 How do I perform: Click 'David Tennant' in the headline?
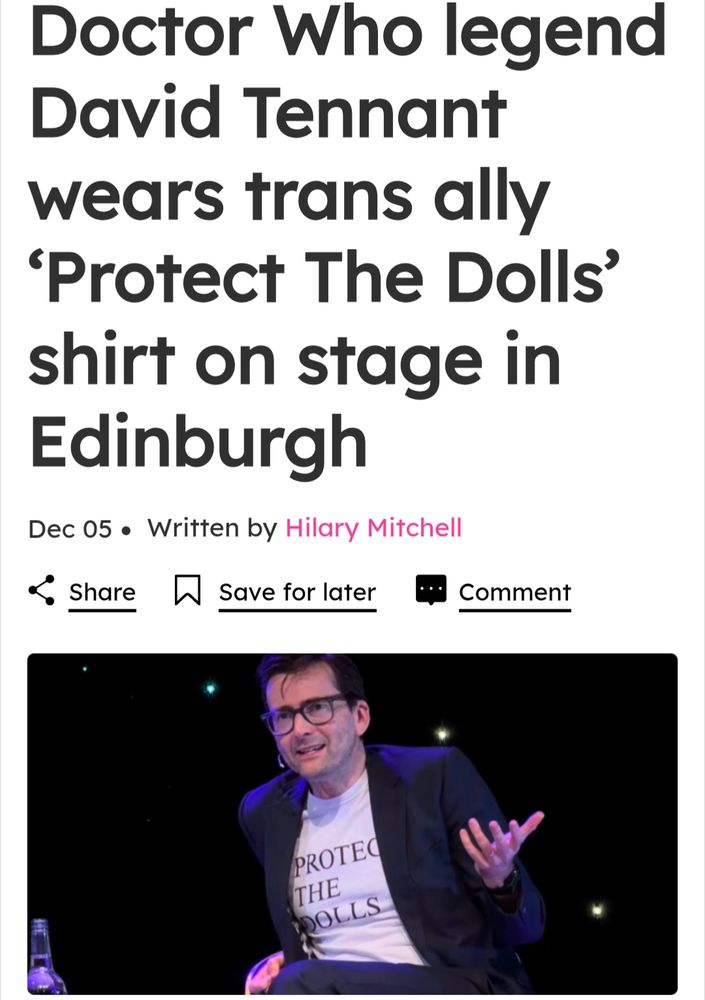[x=268, y=114]
